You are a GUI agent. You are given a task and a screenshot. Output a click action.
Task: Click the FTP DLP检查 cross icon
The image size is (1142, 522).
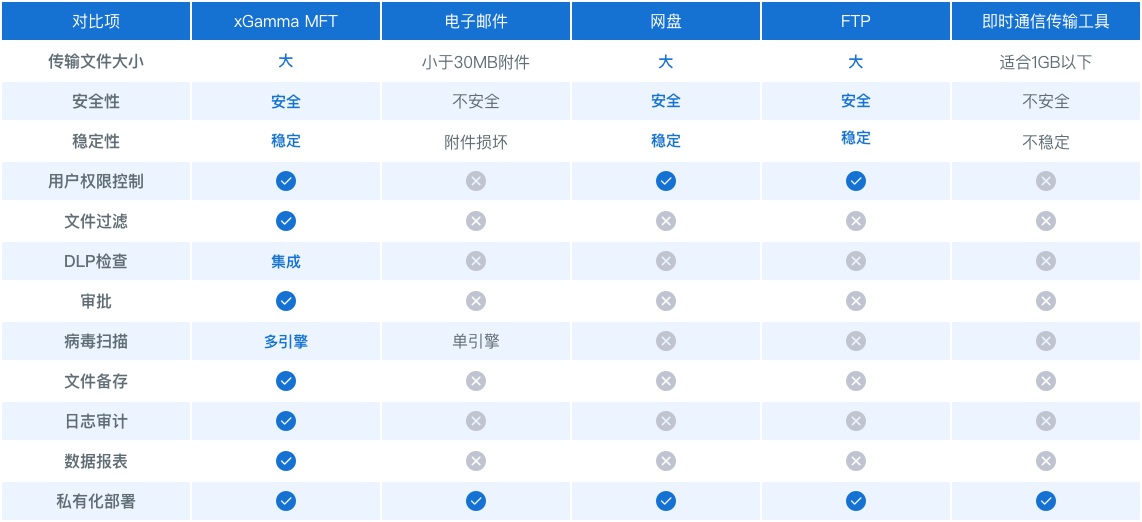coord(856,261)
